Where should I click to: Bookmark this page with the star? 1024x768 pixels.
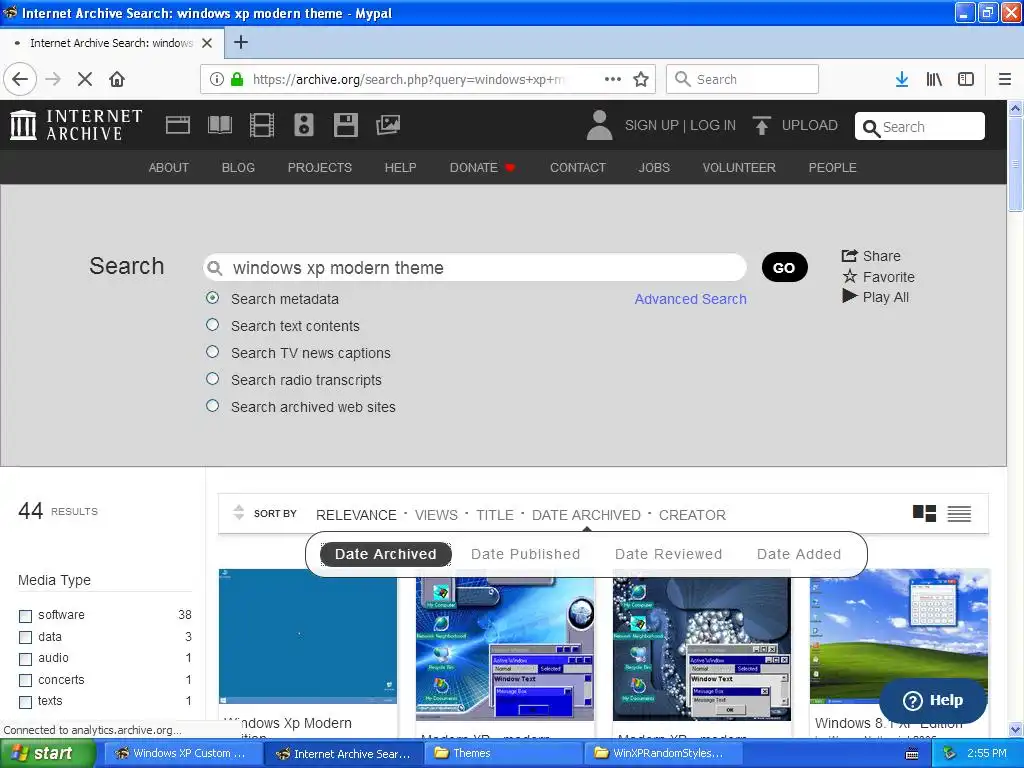click(641, 80)
